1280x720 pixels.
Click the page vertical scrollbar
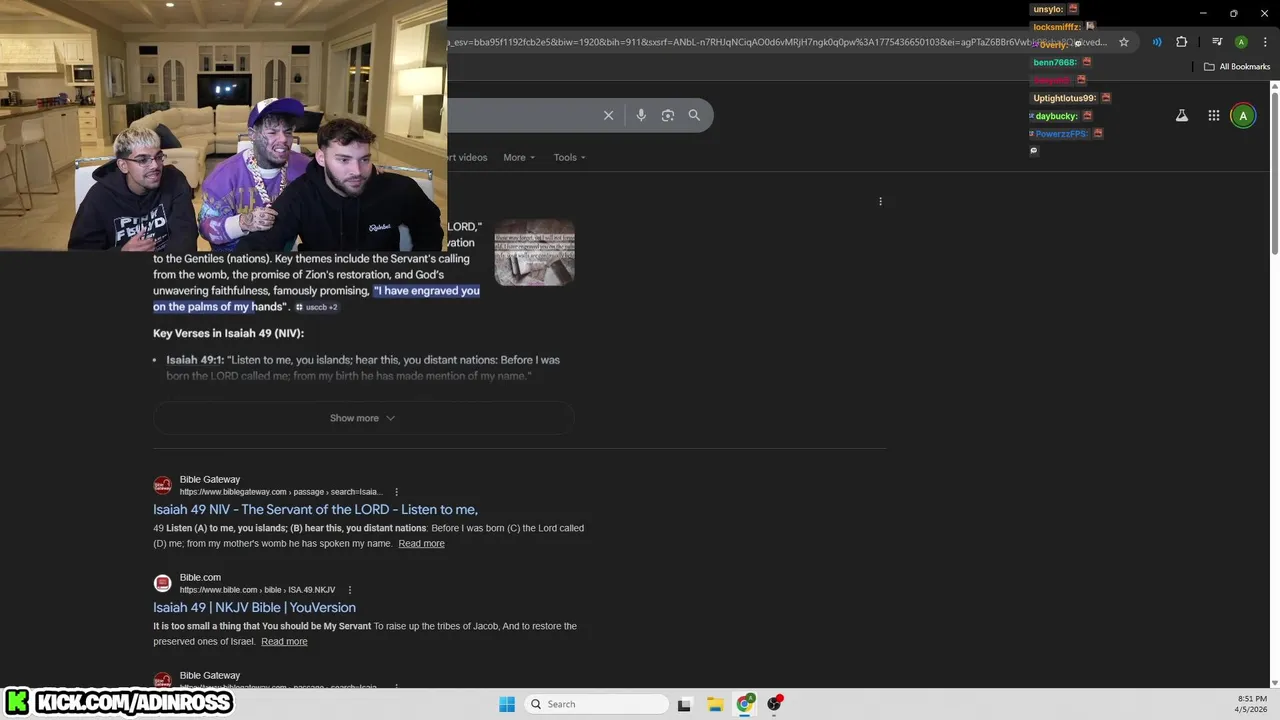pyautogui.click(x=1274, y=174)
